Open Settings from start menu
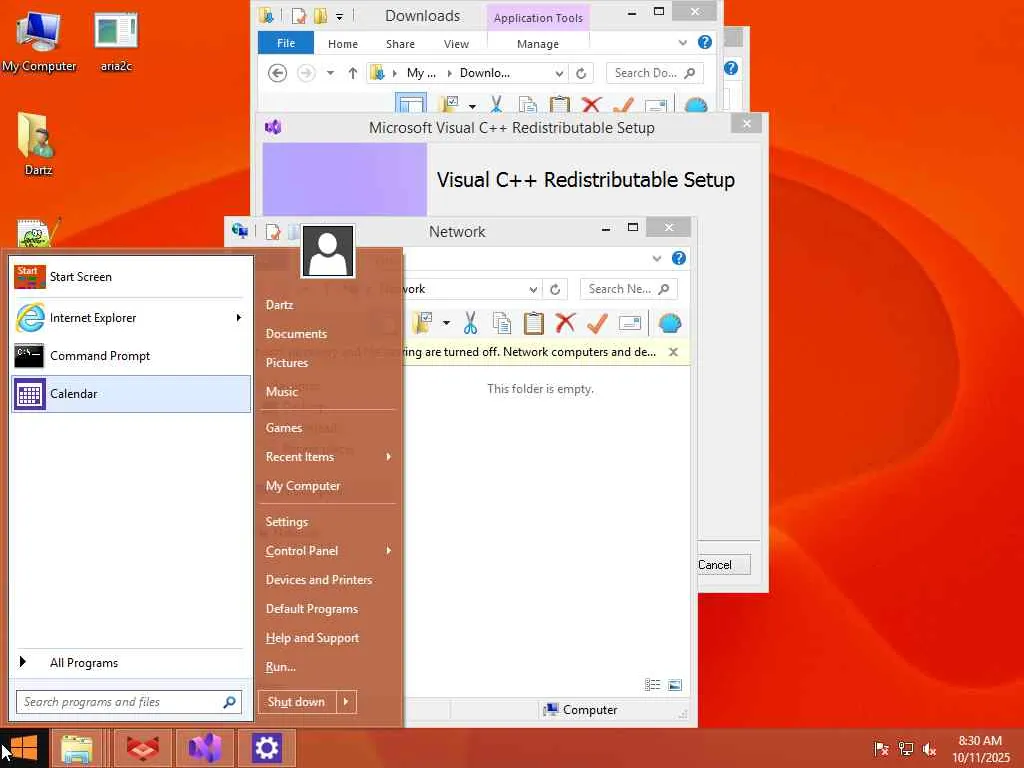This screenshot has height=768, width=1024. [287, 522]
